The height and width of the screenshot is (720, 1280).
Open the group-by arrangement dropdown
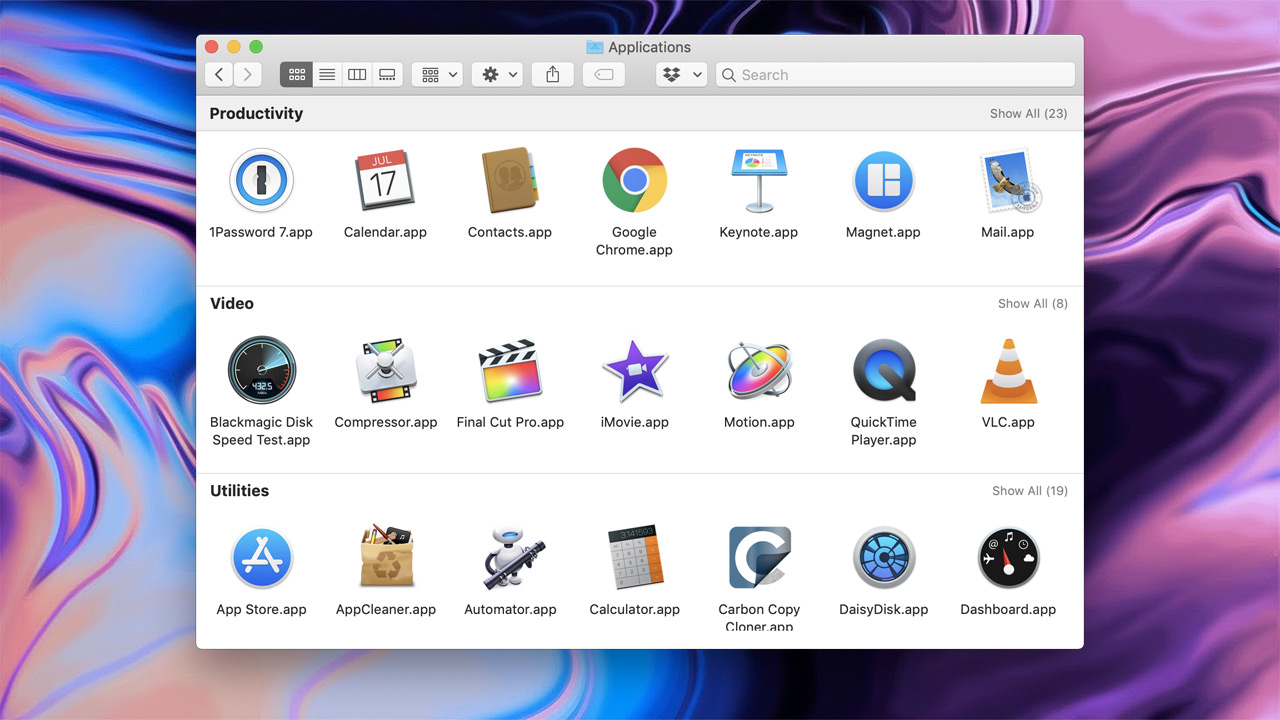[437, 75]
